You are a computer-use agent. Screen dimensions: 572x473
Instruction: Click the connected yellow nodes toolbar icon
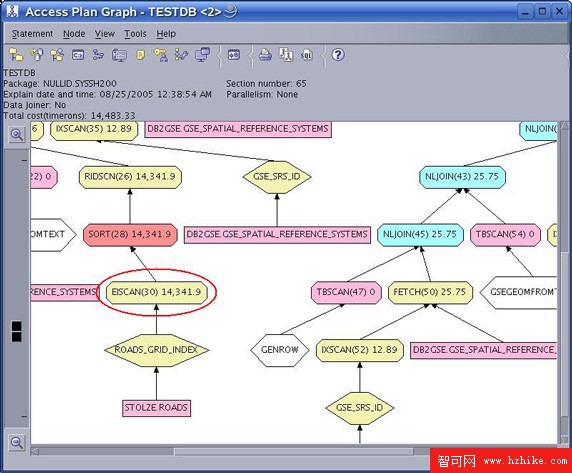click(181, 55)
